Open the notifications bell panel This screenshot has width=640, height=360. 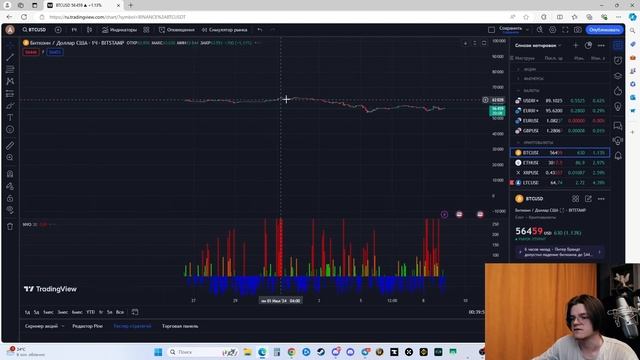tap(618, 156)
